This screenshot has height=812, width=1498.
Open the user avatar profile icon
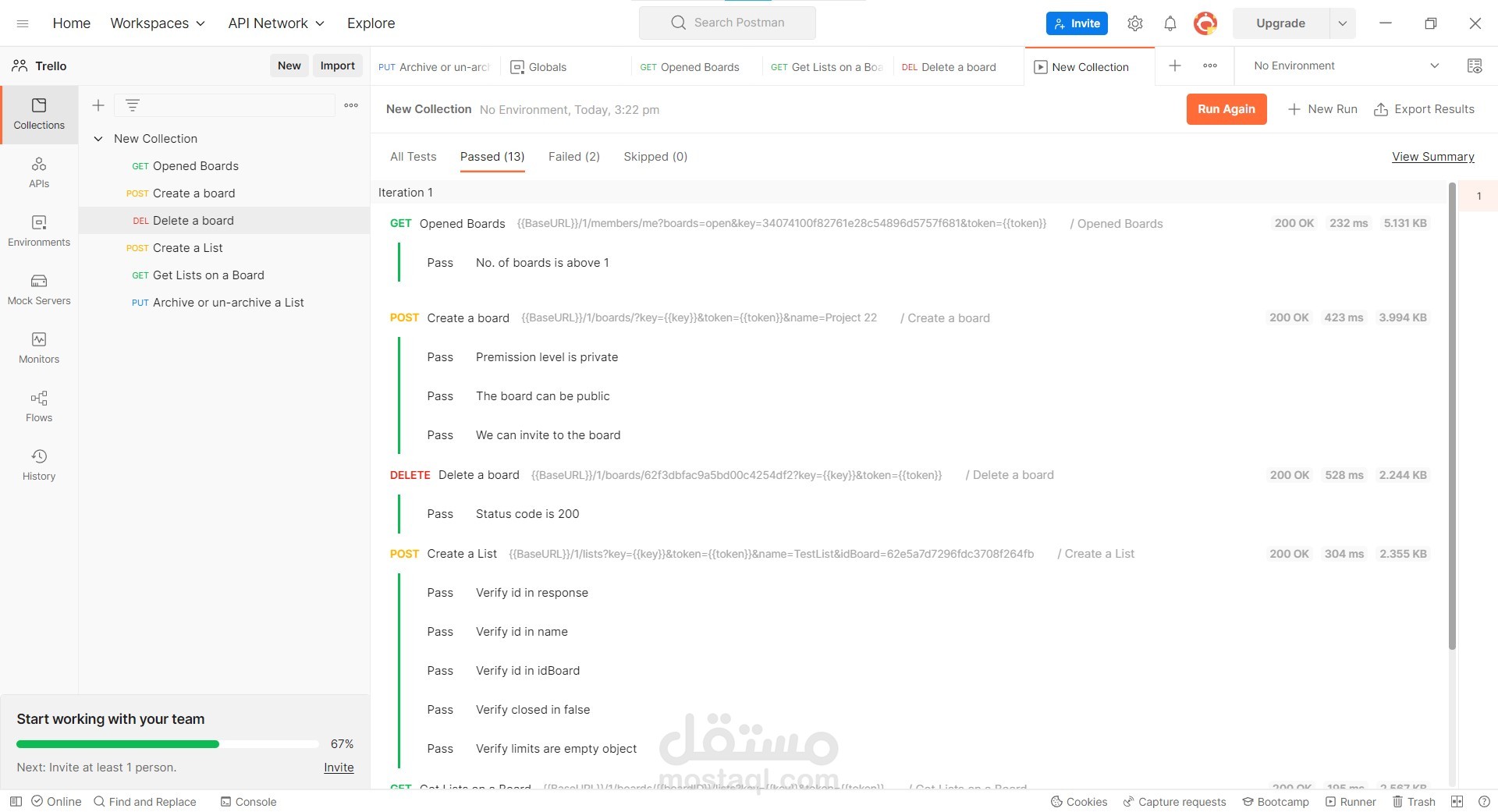click(1205, 23)
